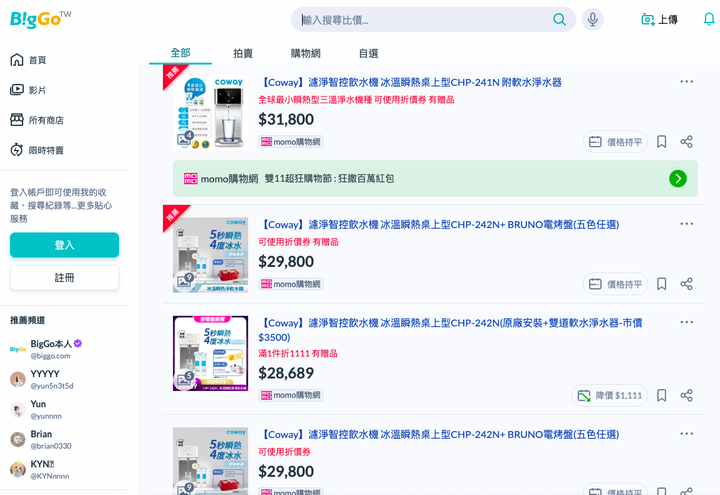Open CHP-242N 原廠安裝 product title
This screenshot has height=495, width=720.
tap(450, 330)
